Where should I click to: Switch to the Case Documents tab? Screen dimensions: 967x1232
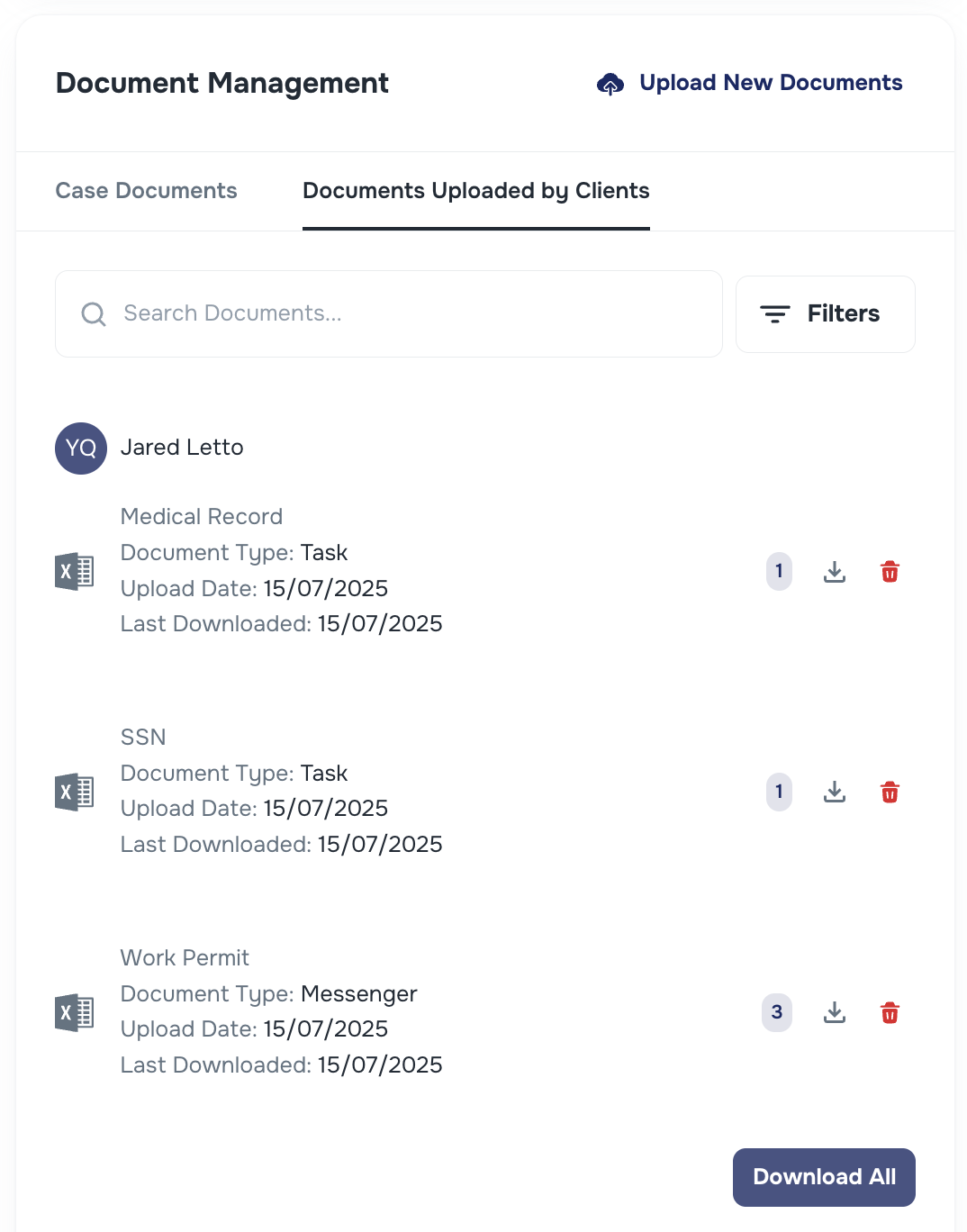146,191
